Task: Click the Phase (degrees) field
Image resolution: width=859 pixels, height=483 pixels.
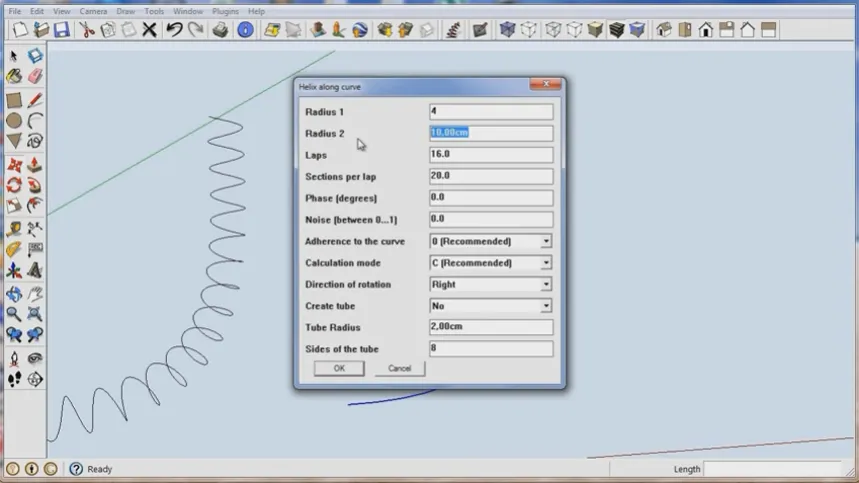Action: coord(491,198)
